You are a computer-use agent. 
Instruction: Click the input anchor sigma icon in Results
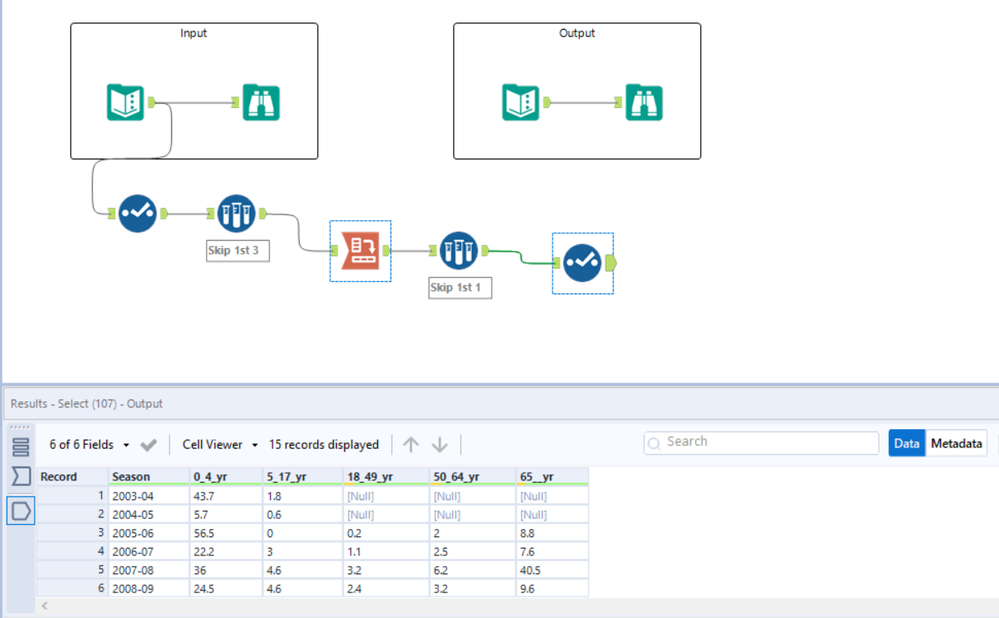click(x=20, y=476)
